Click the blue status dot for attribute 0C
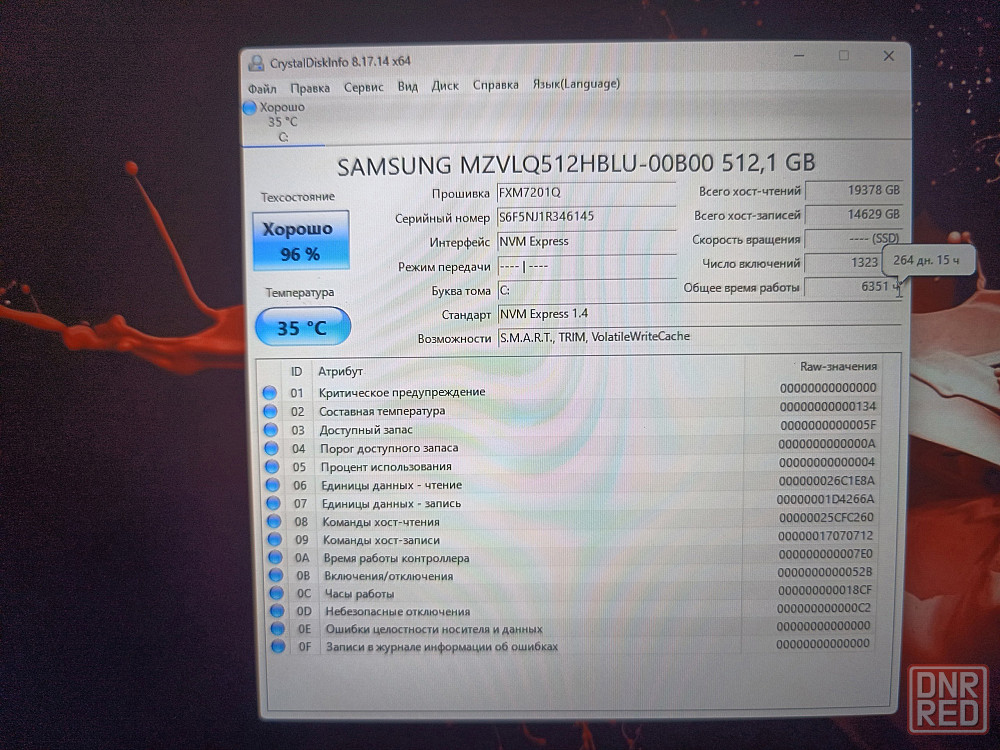This screenshot has height=750, width=1000. tap(277, 593)
